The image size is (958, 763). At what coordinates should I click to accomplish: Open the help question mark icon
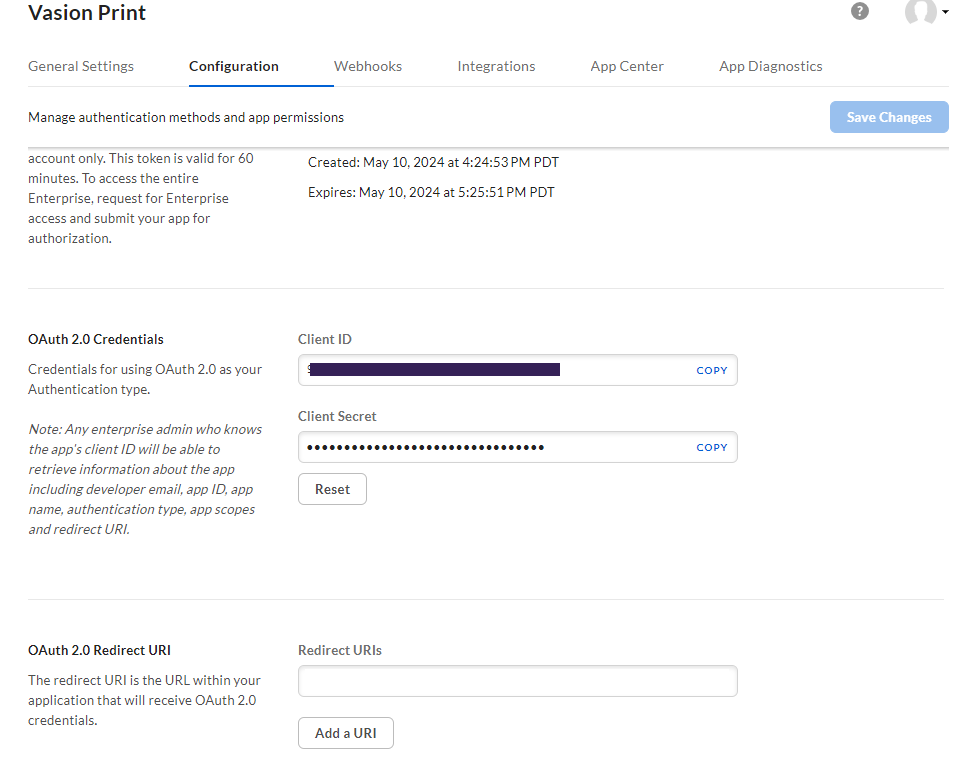pyautogui.click(x=860, y=11)
